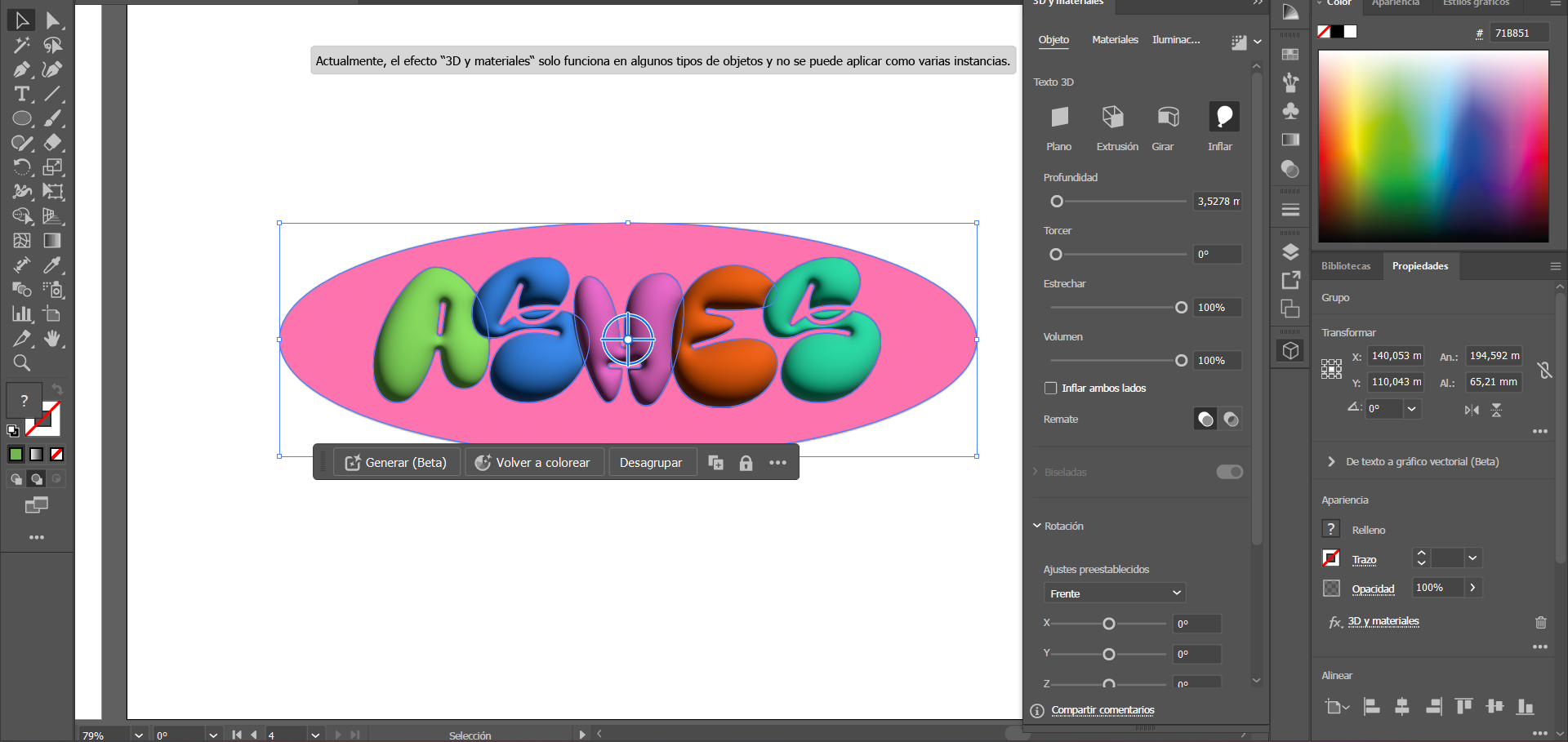Select the Zoom tool magnifier
The width and height of the screenshot is (1568, 742).
(x=22, y=363)
